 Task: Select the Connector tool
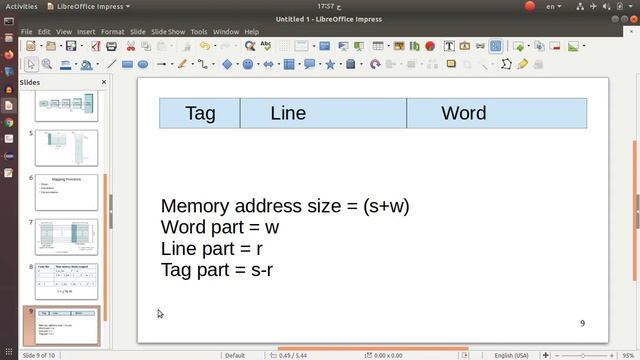203,64
